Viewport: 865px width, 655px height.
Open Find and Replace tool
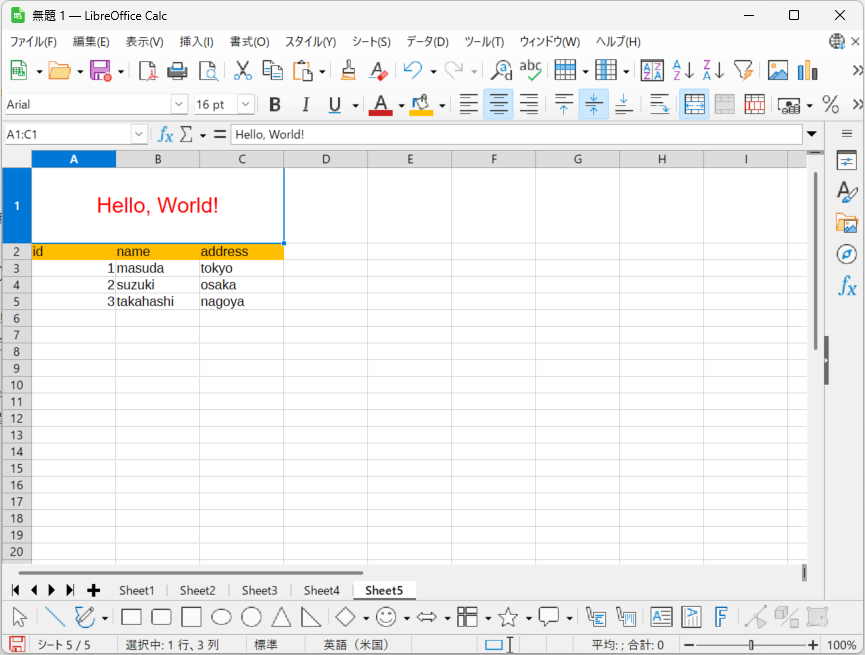point(501,70)
